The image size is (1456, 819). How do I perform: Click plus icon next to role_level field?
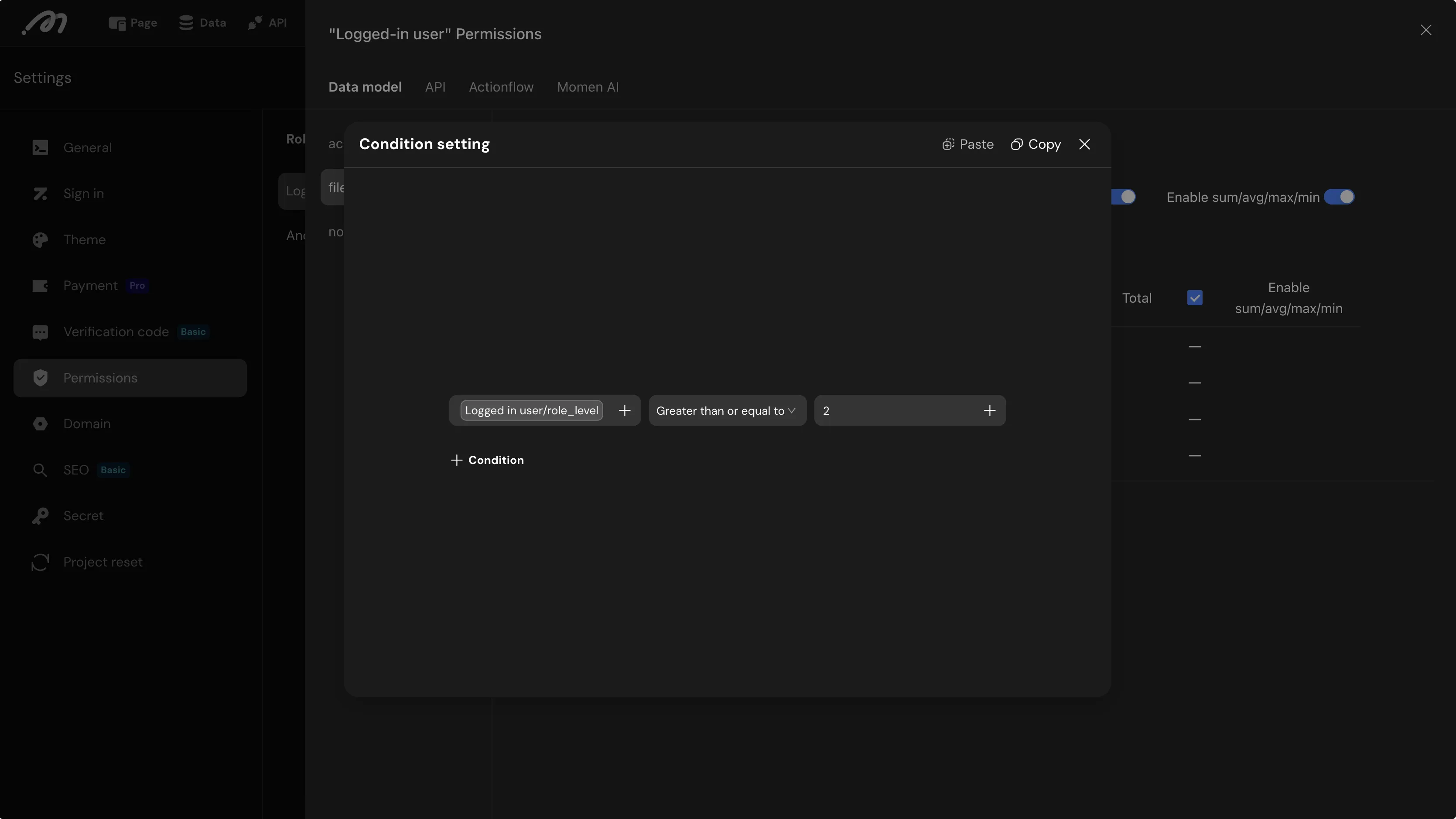pyautogui.click(x=625, y=411)
